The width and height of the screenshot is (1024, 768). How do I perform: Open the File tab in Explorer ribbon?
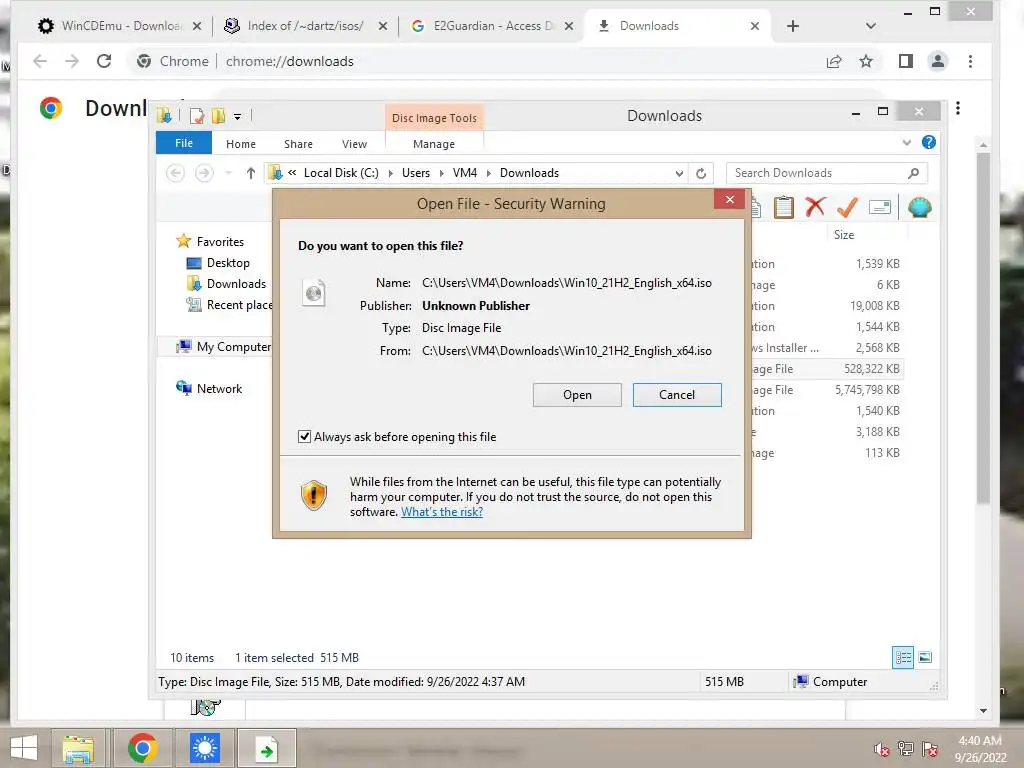(x=184, y=143)
